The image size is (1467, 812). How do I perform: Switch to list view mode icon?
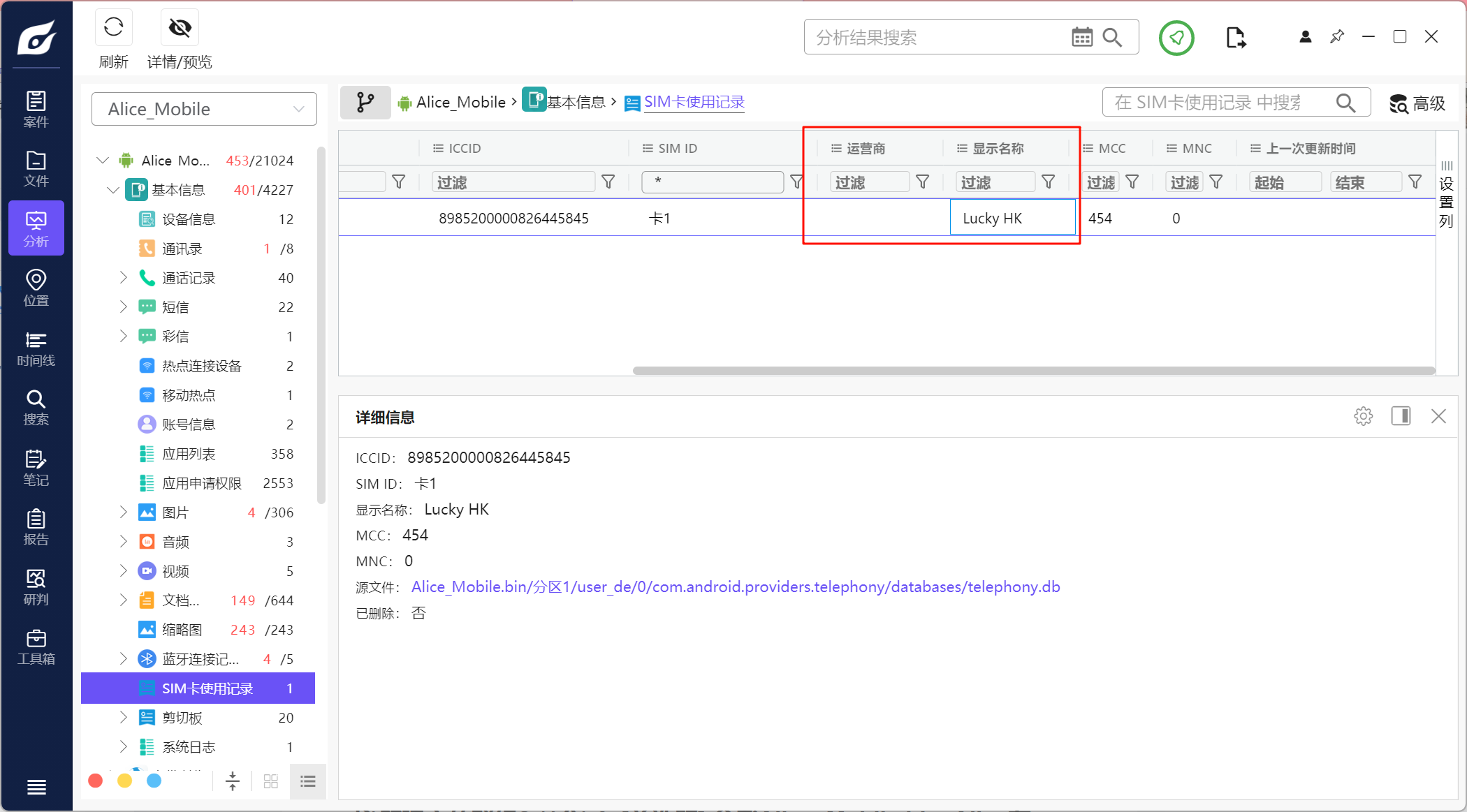308,781
